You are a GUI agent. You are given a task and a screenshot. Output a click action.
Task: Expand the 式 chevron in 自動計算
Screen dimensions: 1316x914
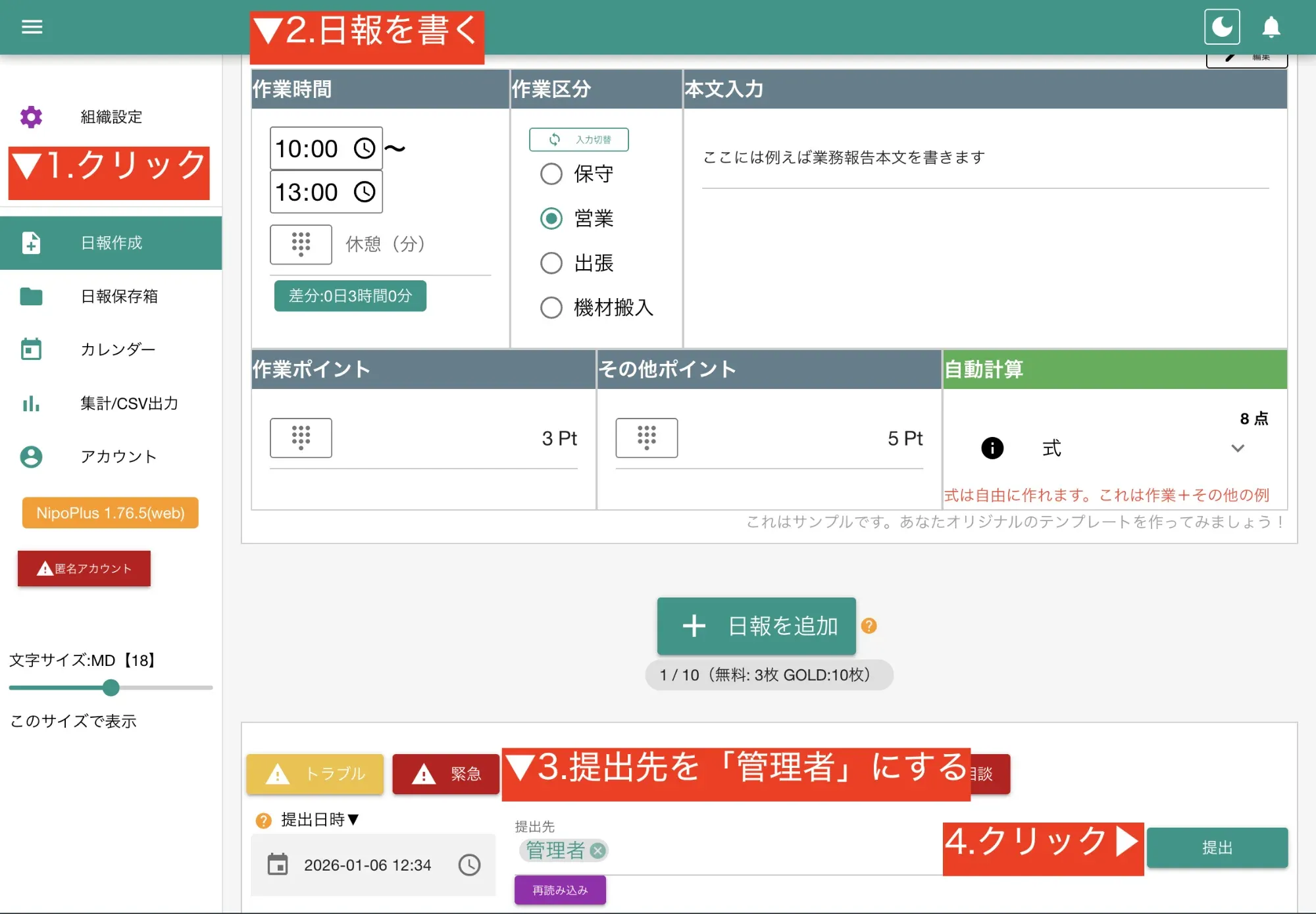click(1238, 448)
